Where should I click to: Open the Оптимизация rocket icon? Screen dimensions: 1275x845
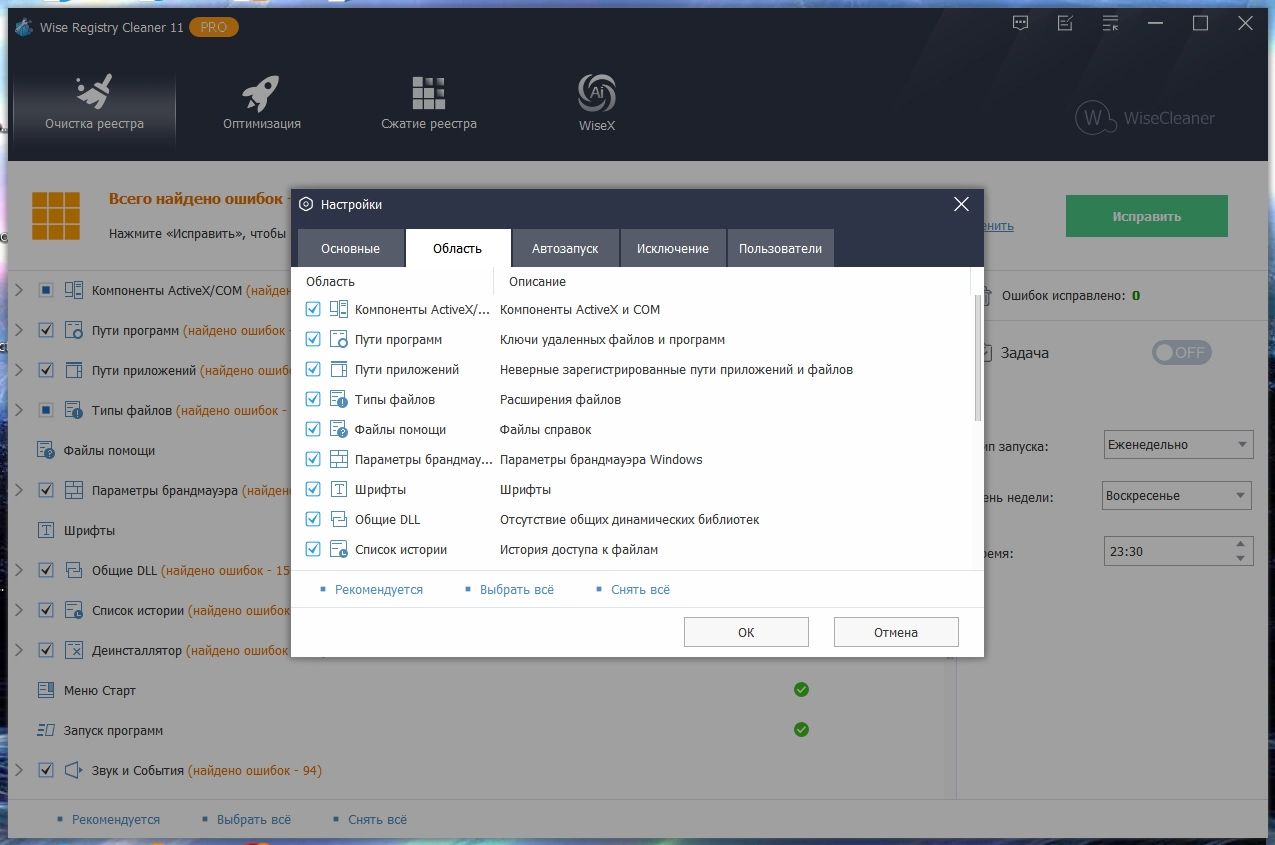[261, 94]
